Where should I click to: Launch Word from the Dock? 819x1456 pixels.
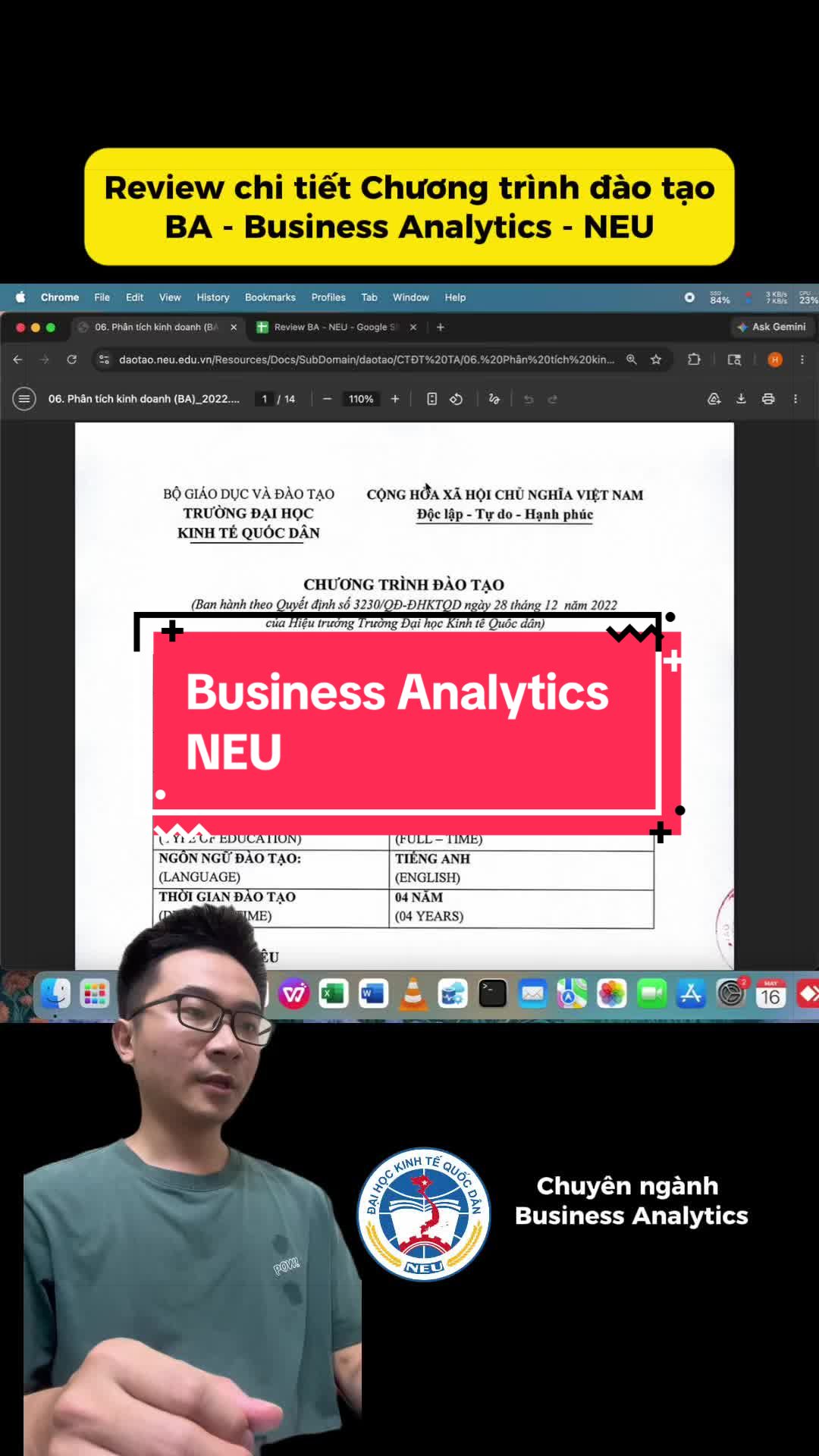(x=373, y=993)
